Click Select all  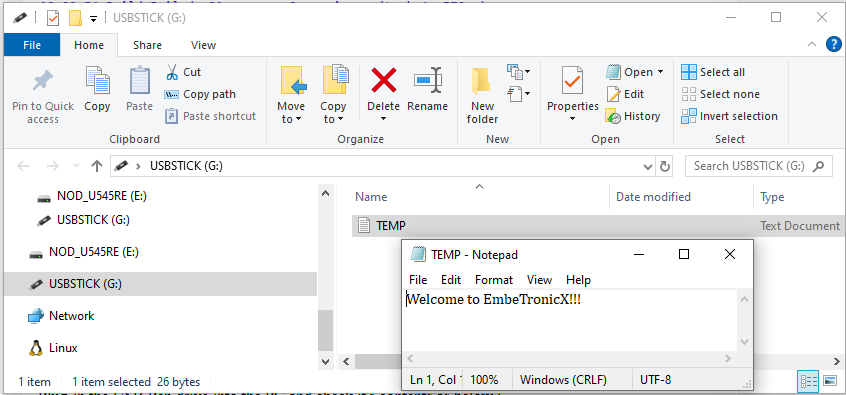click(713, 72)
